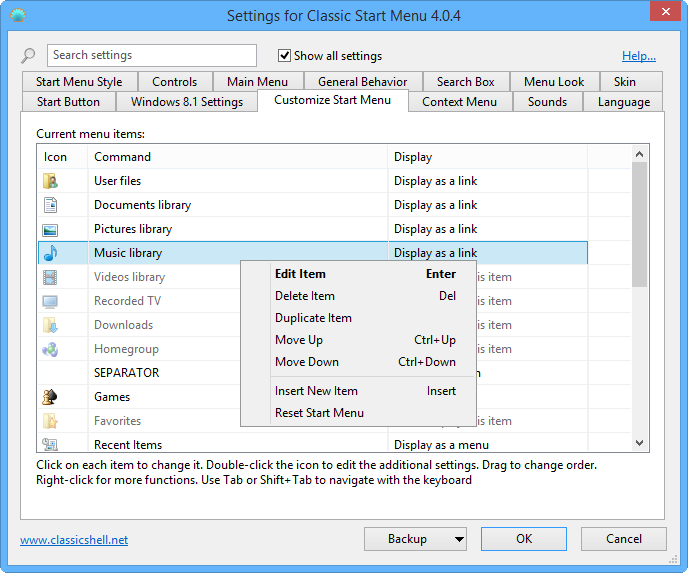
Task: Switch to the Start Button tab
Action: click(68, 102)
